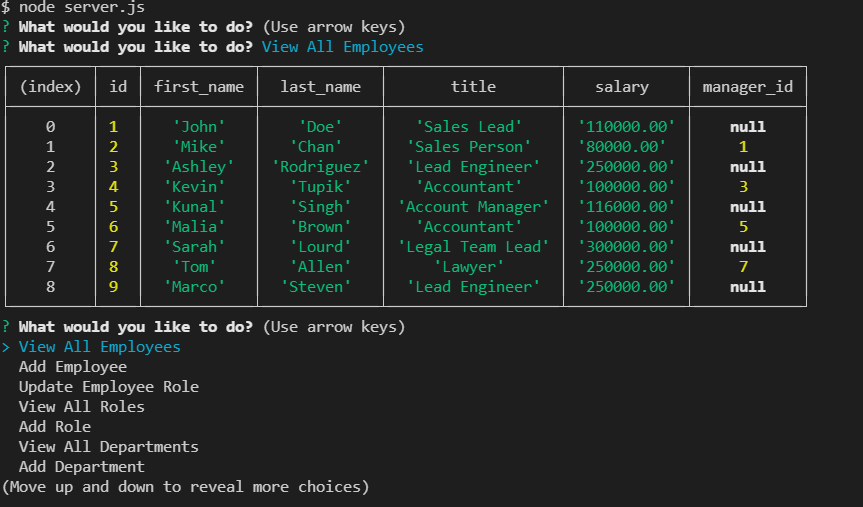Select the 'Add Employee' menu choice
The image size is (863, 507).
73,367
